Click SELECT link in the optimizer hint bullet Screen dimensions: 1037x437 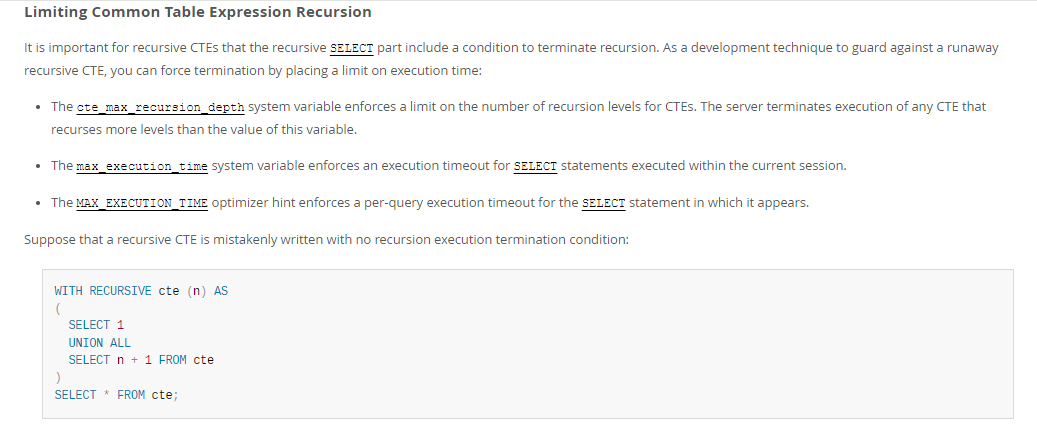[603, 203]
